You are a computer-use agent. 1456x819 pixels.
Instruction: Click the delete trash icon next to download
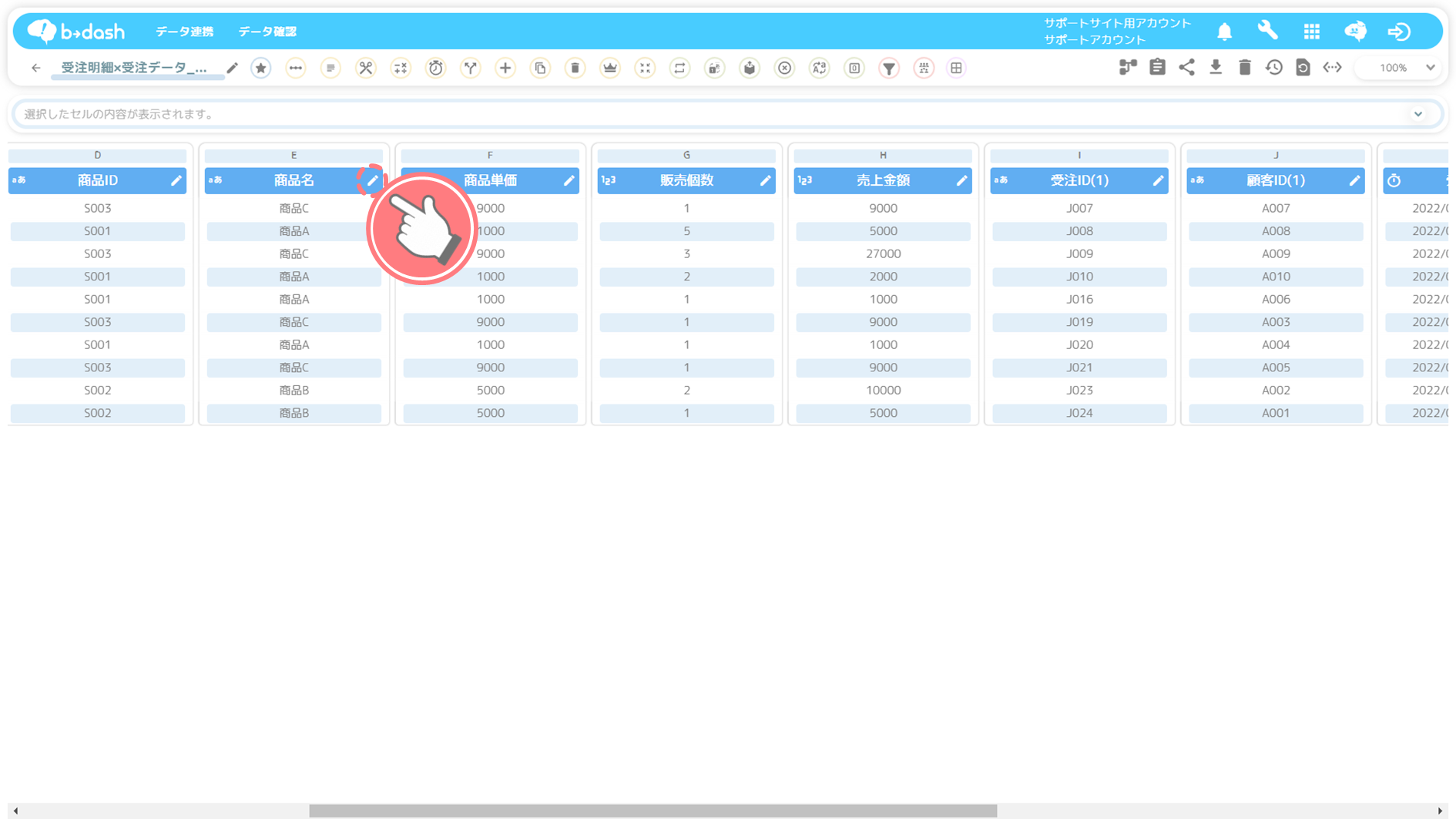pyautogui.click(x=1245, y=67)
